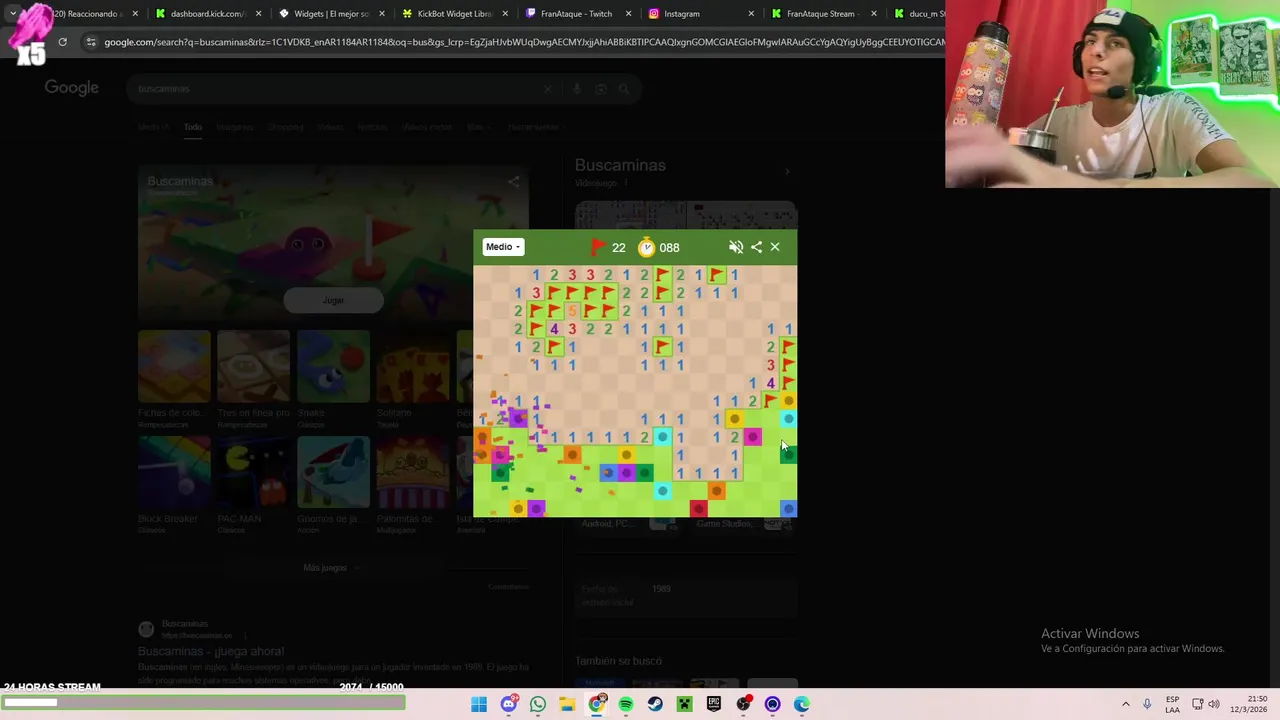Open WhatsApp from the taskbar
The height and width of the screenshot is (720, 1280).
pyautogui.click(x=538, y=704)
